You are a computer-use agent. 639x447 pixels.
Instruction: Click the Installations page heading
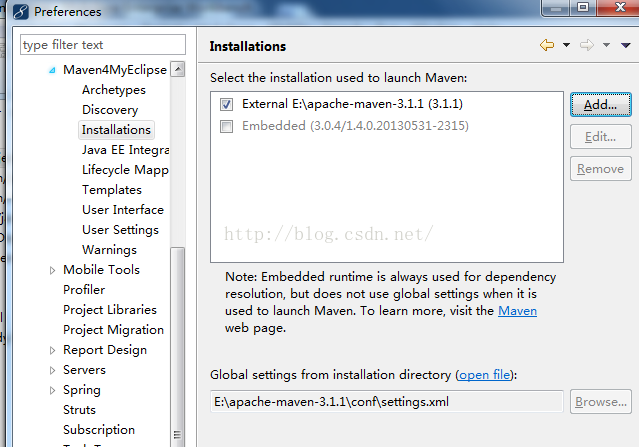248,46
